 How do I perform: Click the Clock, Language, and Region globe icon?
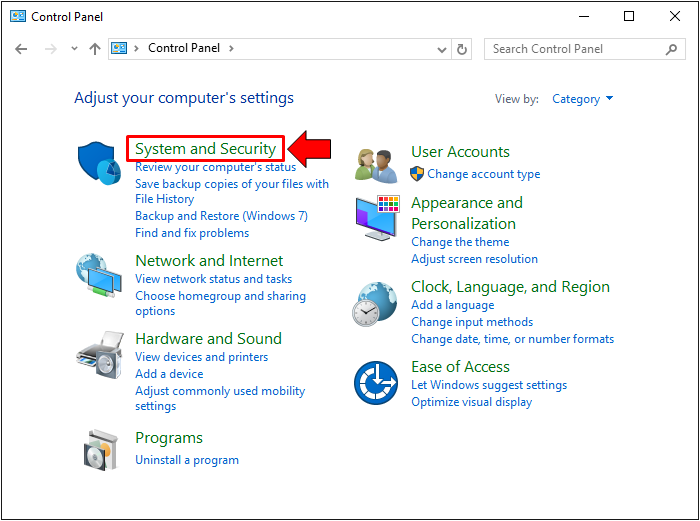point(375,304)
